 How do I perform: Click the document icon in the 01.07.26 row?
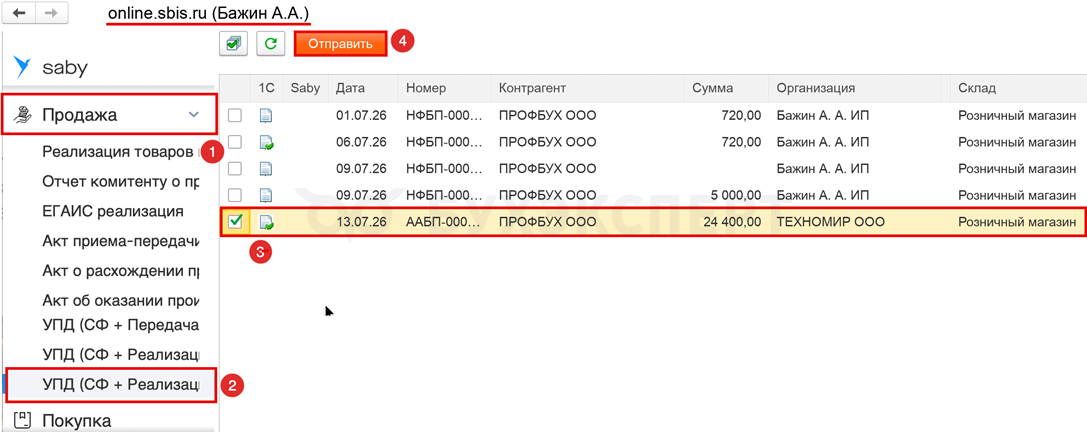[x=266, y=115]
